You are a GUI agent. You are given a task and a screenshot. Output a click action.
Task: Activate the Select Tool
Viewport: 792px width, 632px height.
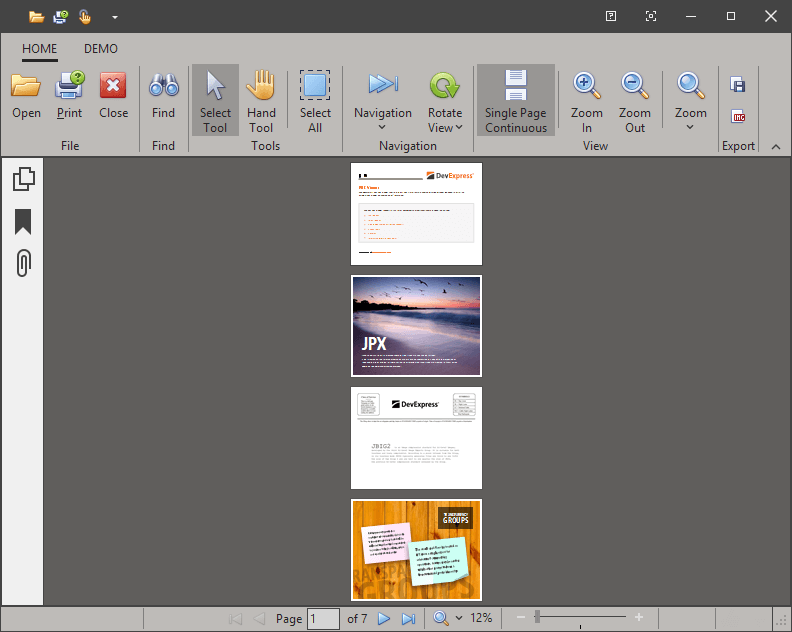point(215,99)
